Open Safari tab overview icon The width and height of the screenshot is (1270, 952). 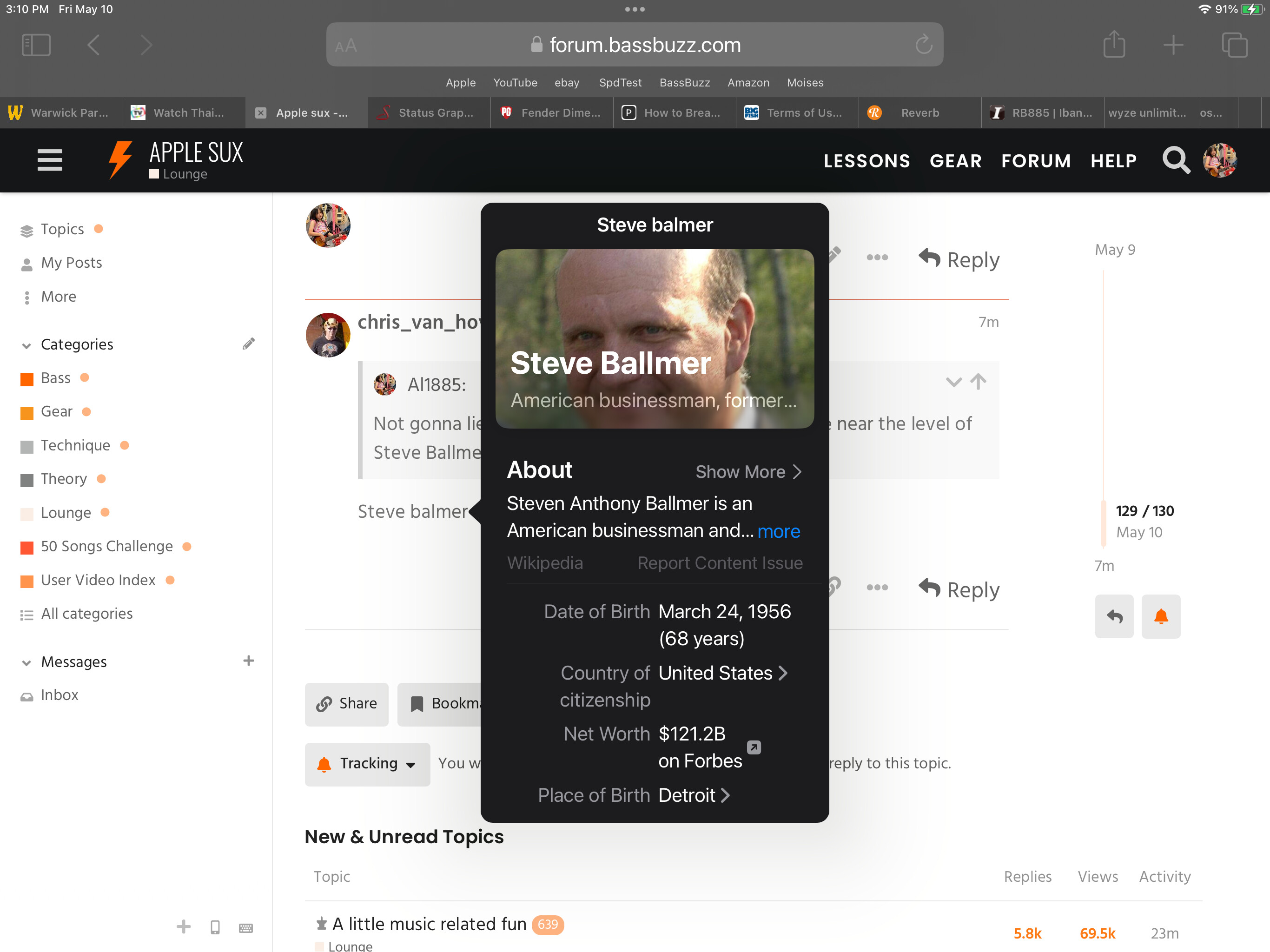(x=1234, y=45)
